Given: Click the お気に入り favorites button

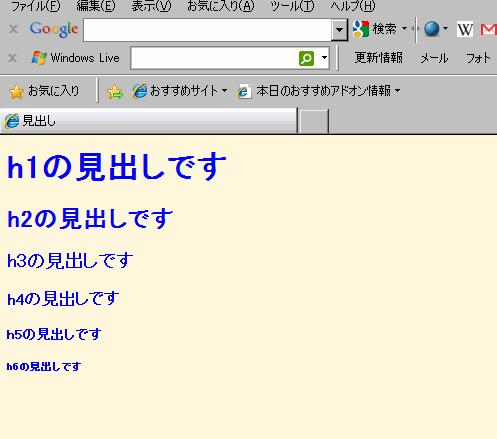Looking at the screenshot, I should click(x=45, y=91).
